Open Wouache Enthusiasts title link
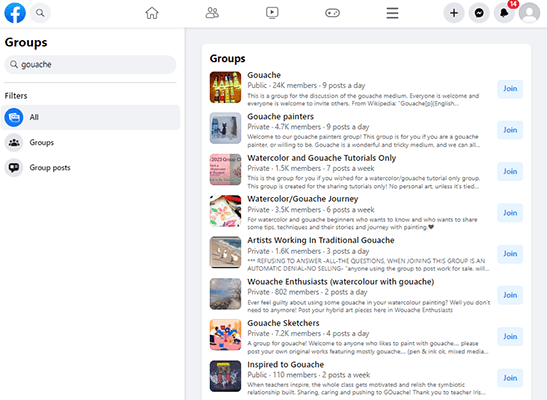Viewport: 547px width, 400px height. (x=341, y=282)
